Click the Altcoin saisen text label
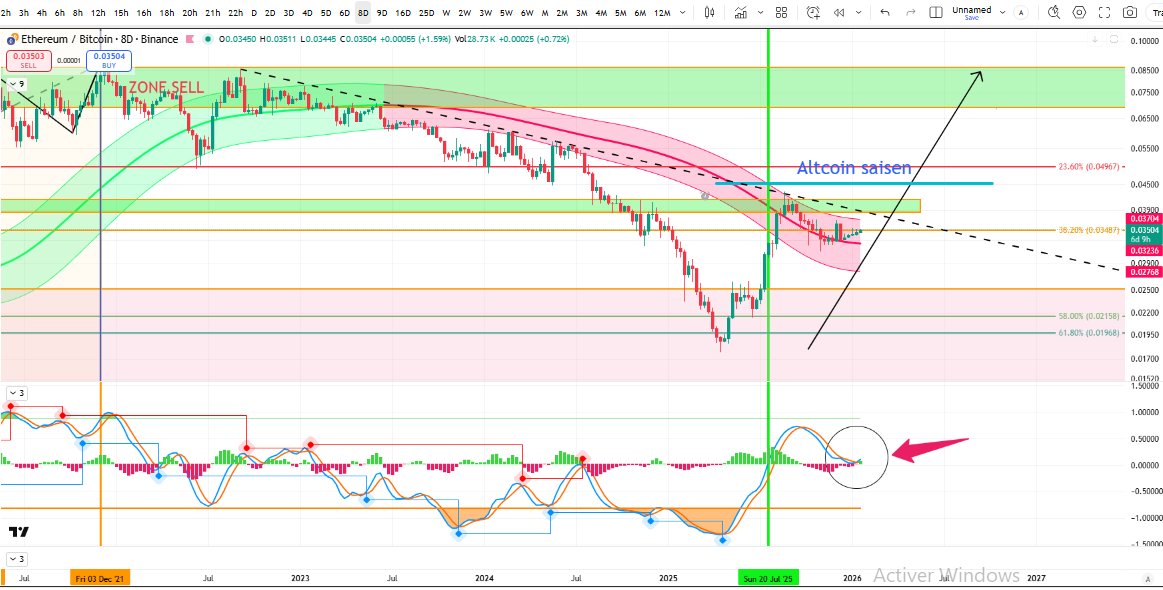Screen dimensions: 1163x590 click(853, 169)
